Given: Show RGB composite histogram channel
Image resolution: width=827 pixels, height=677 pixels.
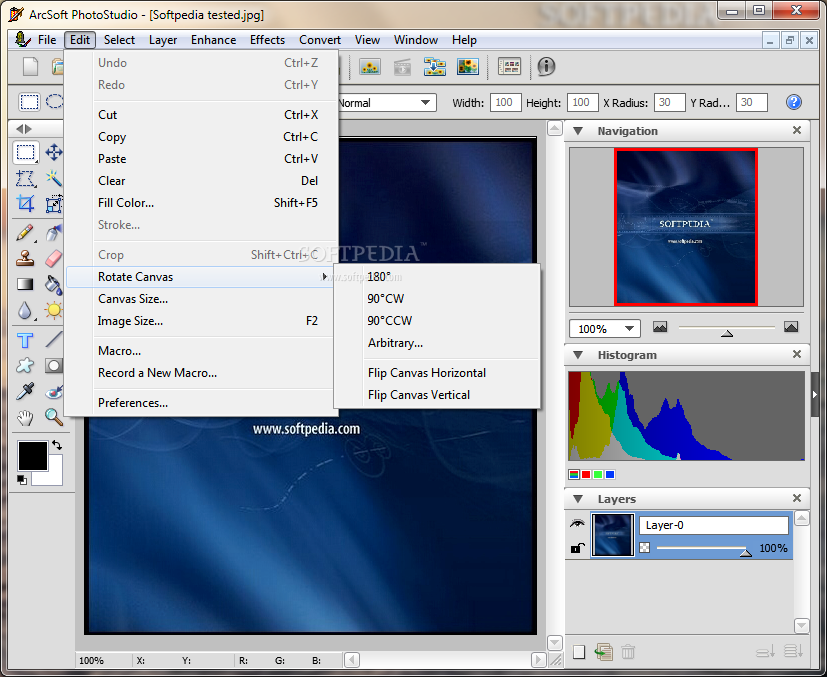Looking at the screenshot, I should tap(574, 475).
